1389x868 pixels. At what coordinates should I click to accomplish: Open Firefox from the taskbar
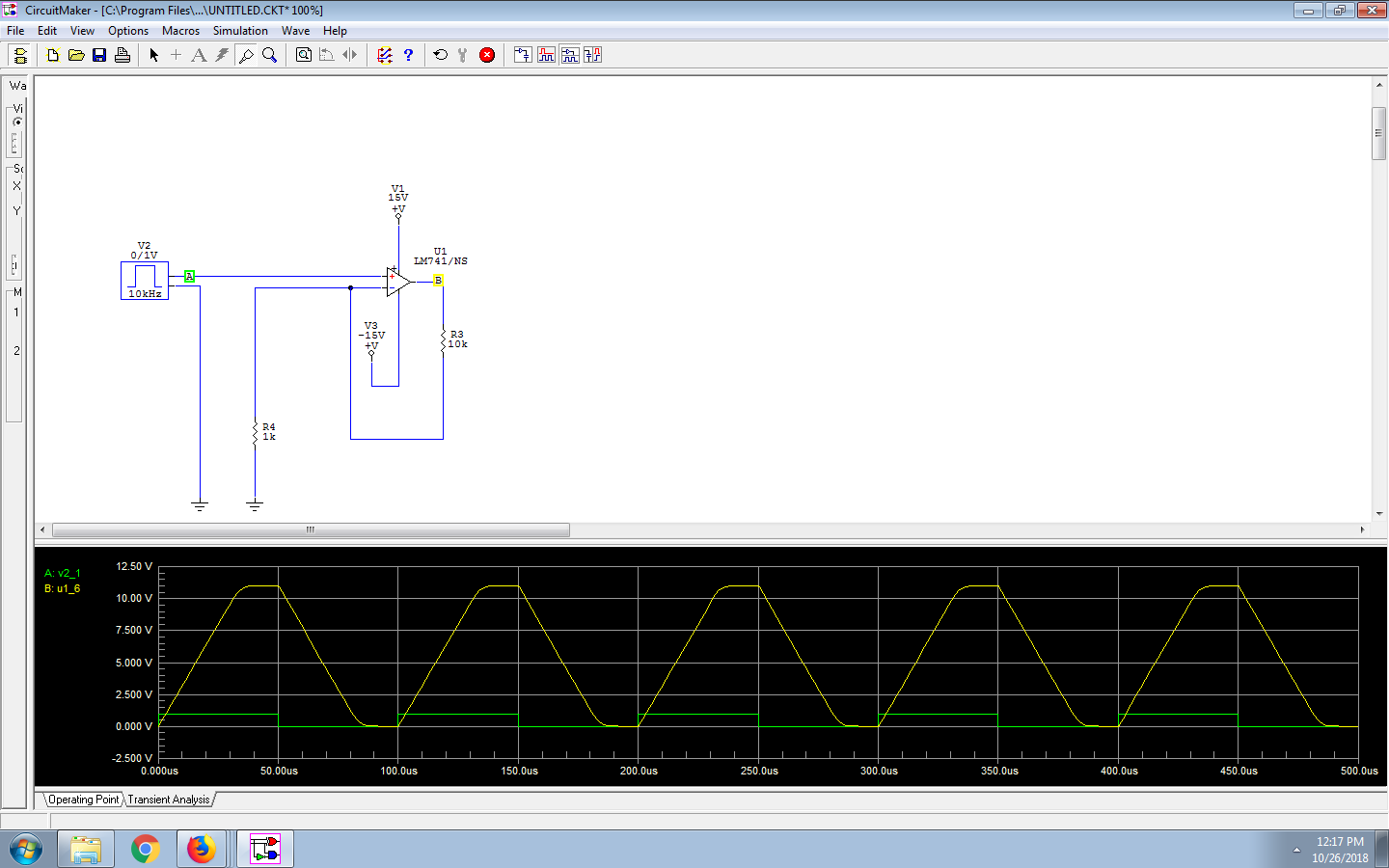click(x=202, y=850)
